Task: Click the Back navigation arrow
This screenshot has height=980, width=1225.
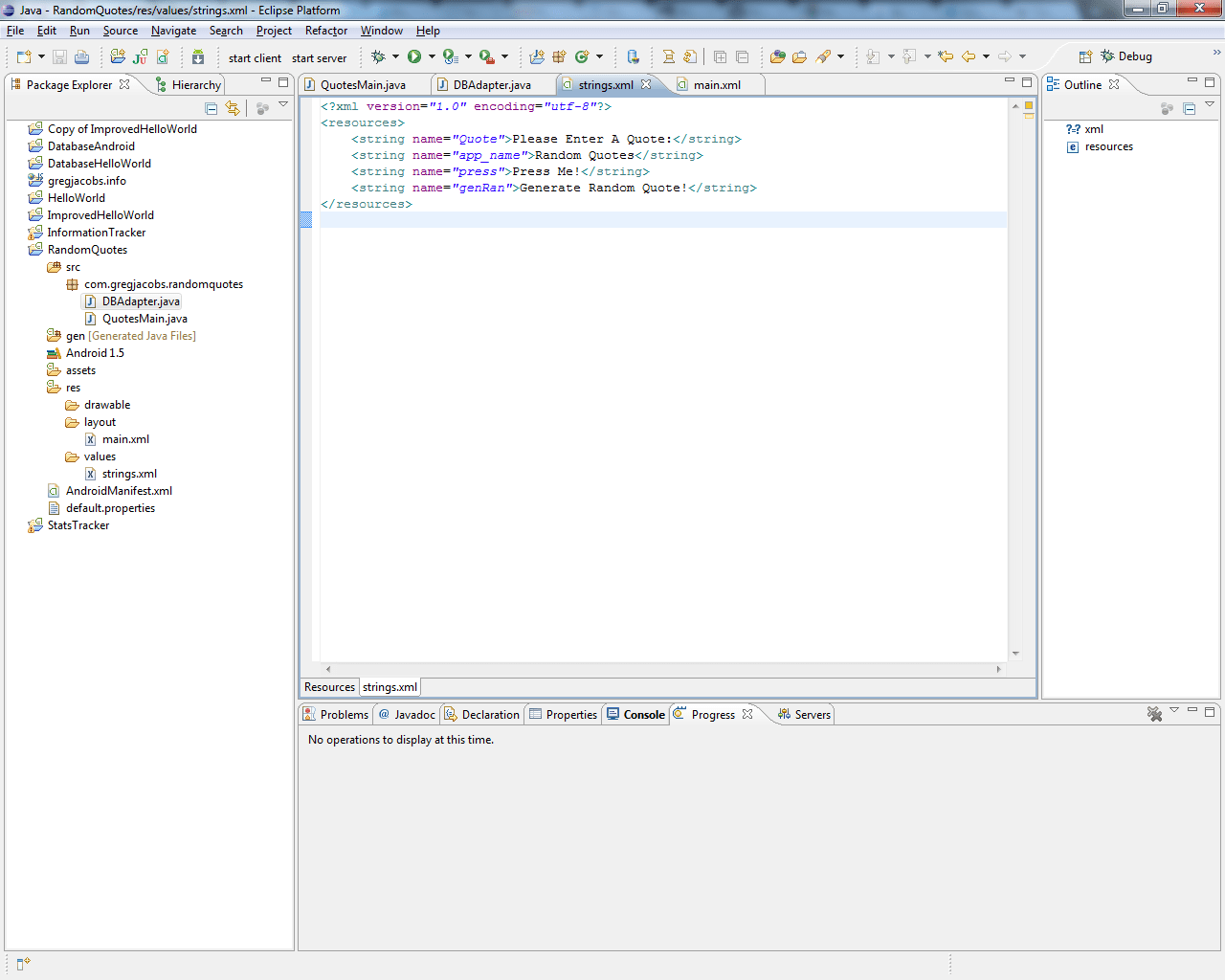Action: pos(969,57)
